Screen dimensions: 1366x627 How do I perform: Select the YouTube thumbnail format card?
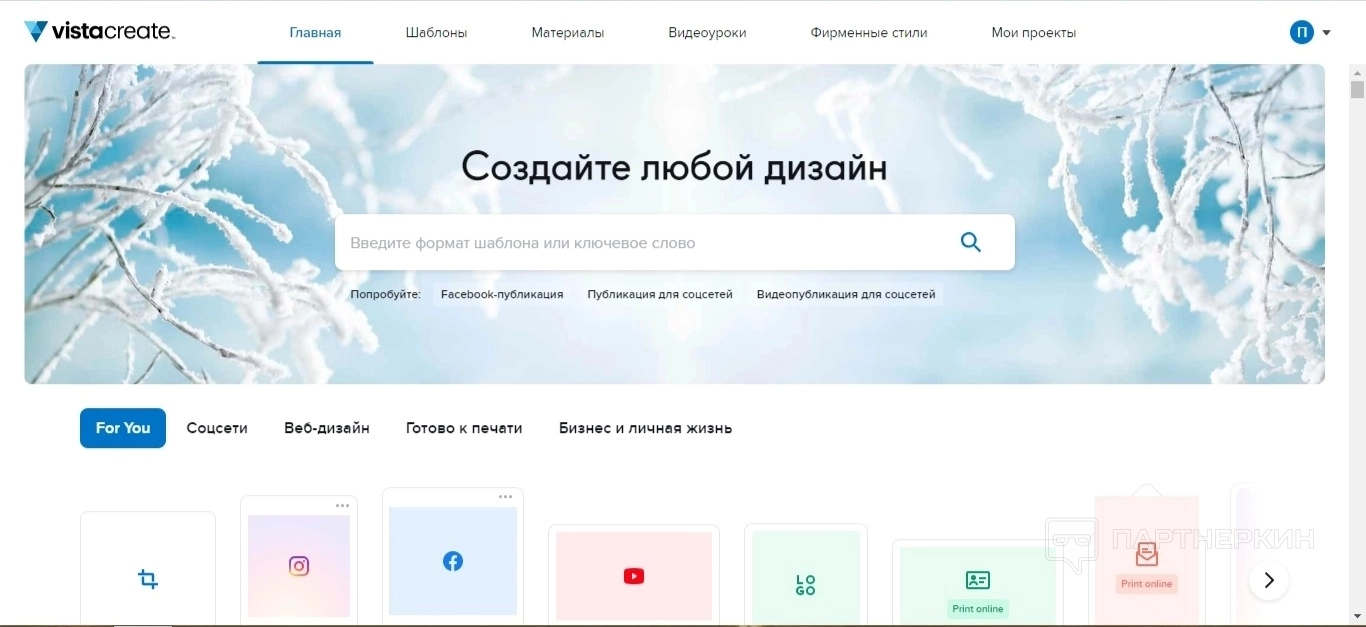pos(634,575)
